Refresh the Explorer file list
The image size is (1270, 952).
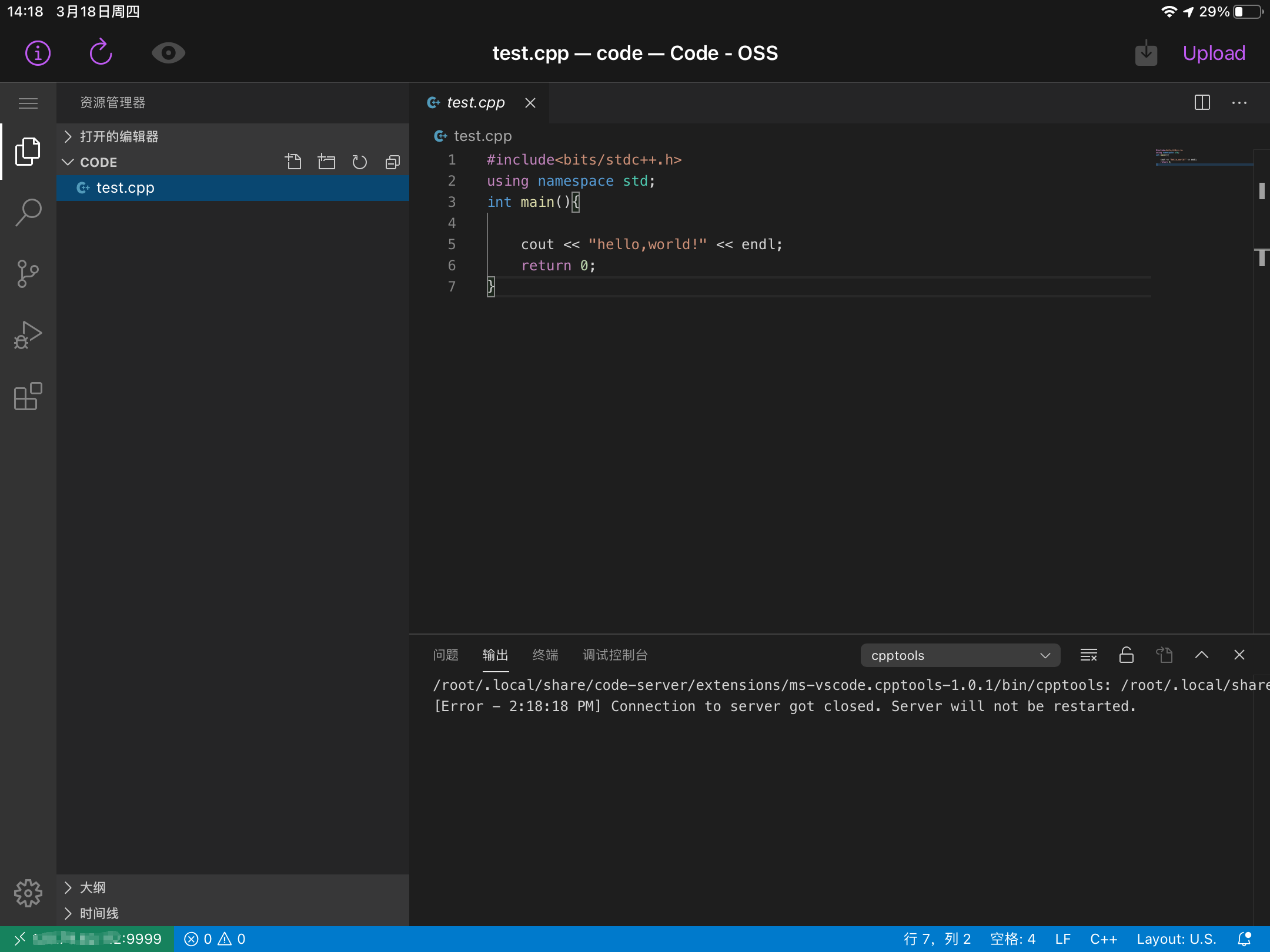[359, 162]
